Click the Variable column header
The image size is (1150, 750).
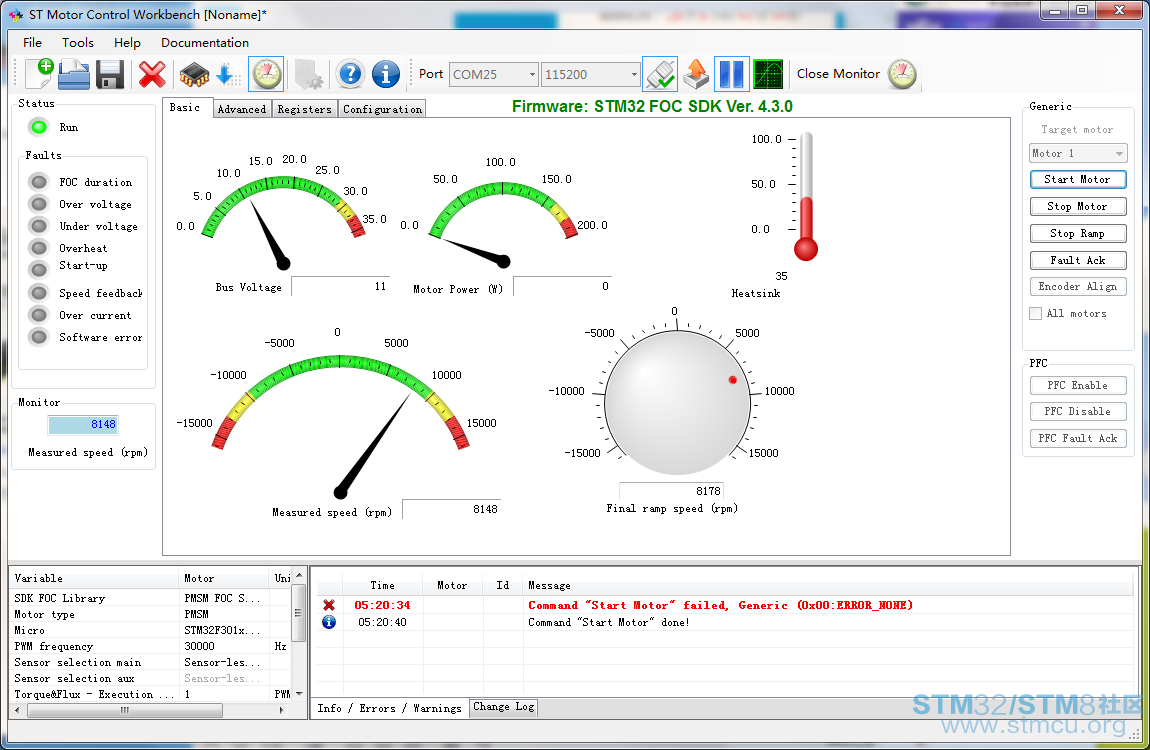(94, 578)
